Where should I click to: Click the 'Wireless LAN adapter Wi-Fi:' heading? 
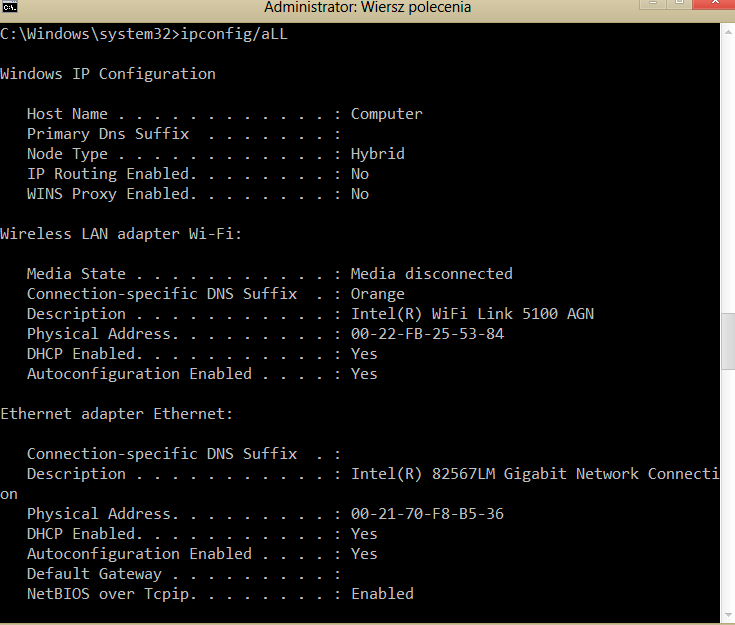click(121, 234)
